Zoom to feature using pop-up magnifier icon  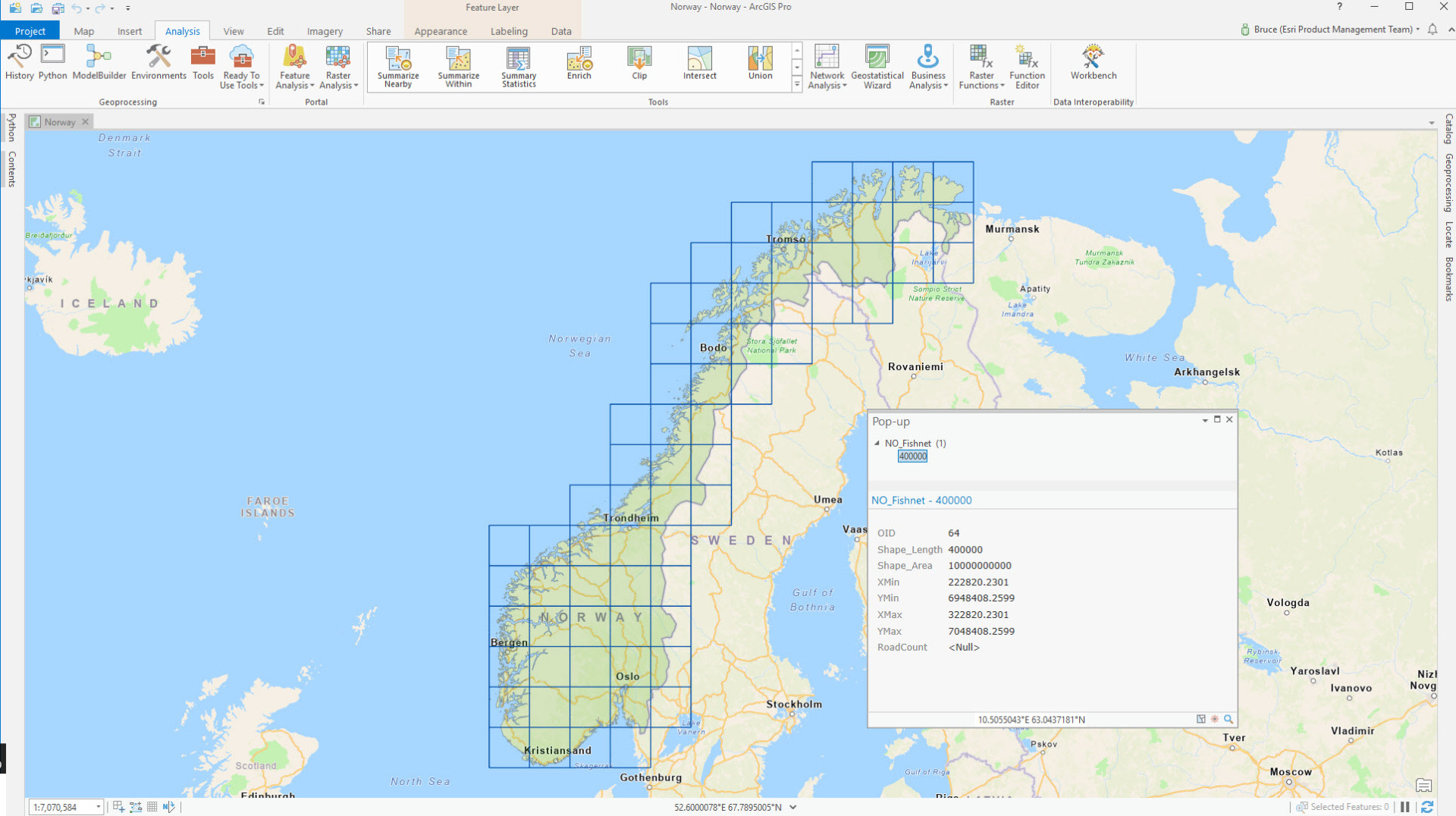1228,719
